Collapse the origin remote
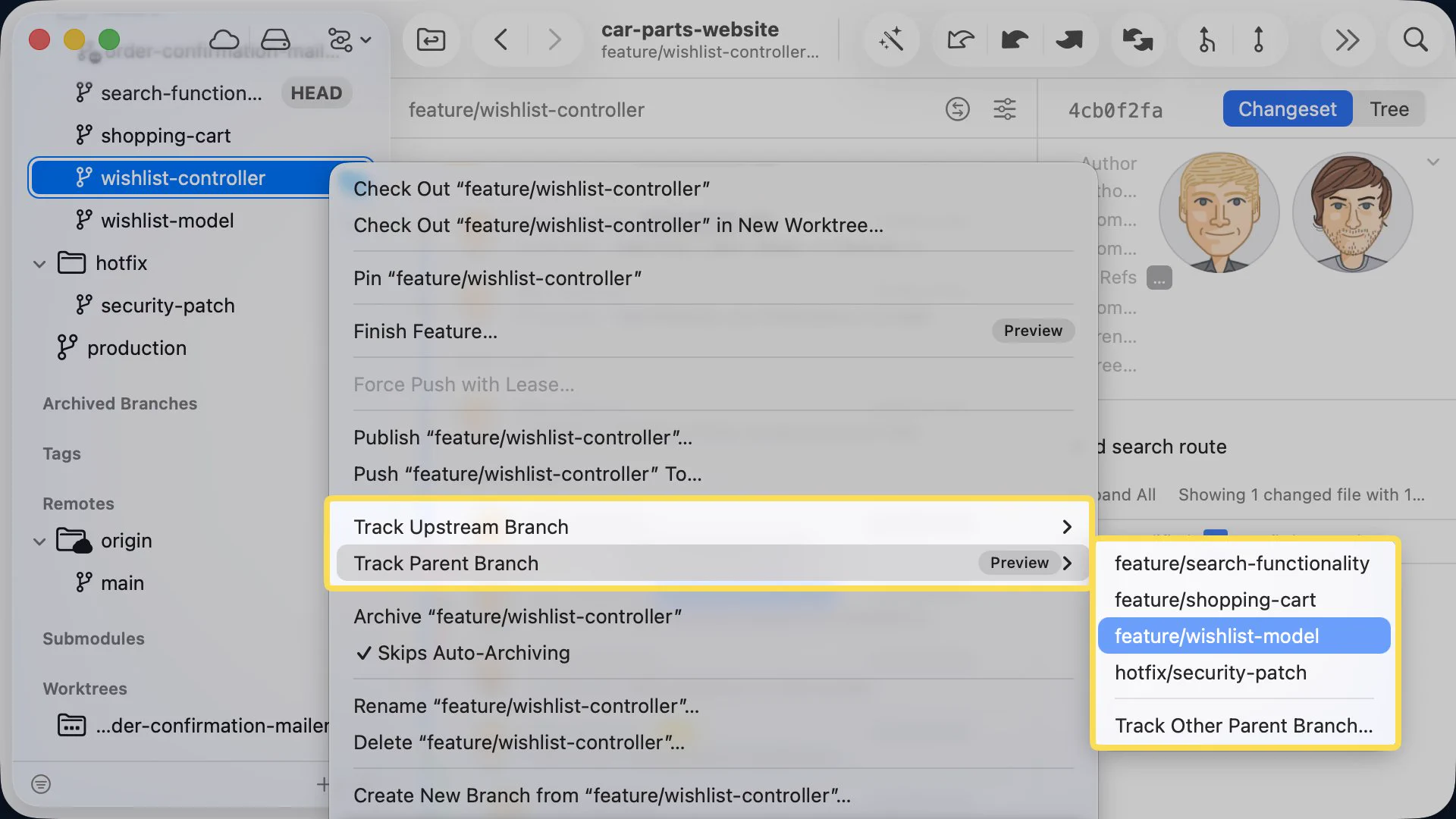The image size is (1456, 819). [x=39, y=541]
